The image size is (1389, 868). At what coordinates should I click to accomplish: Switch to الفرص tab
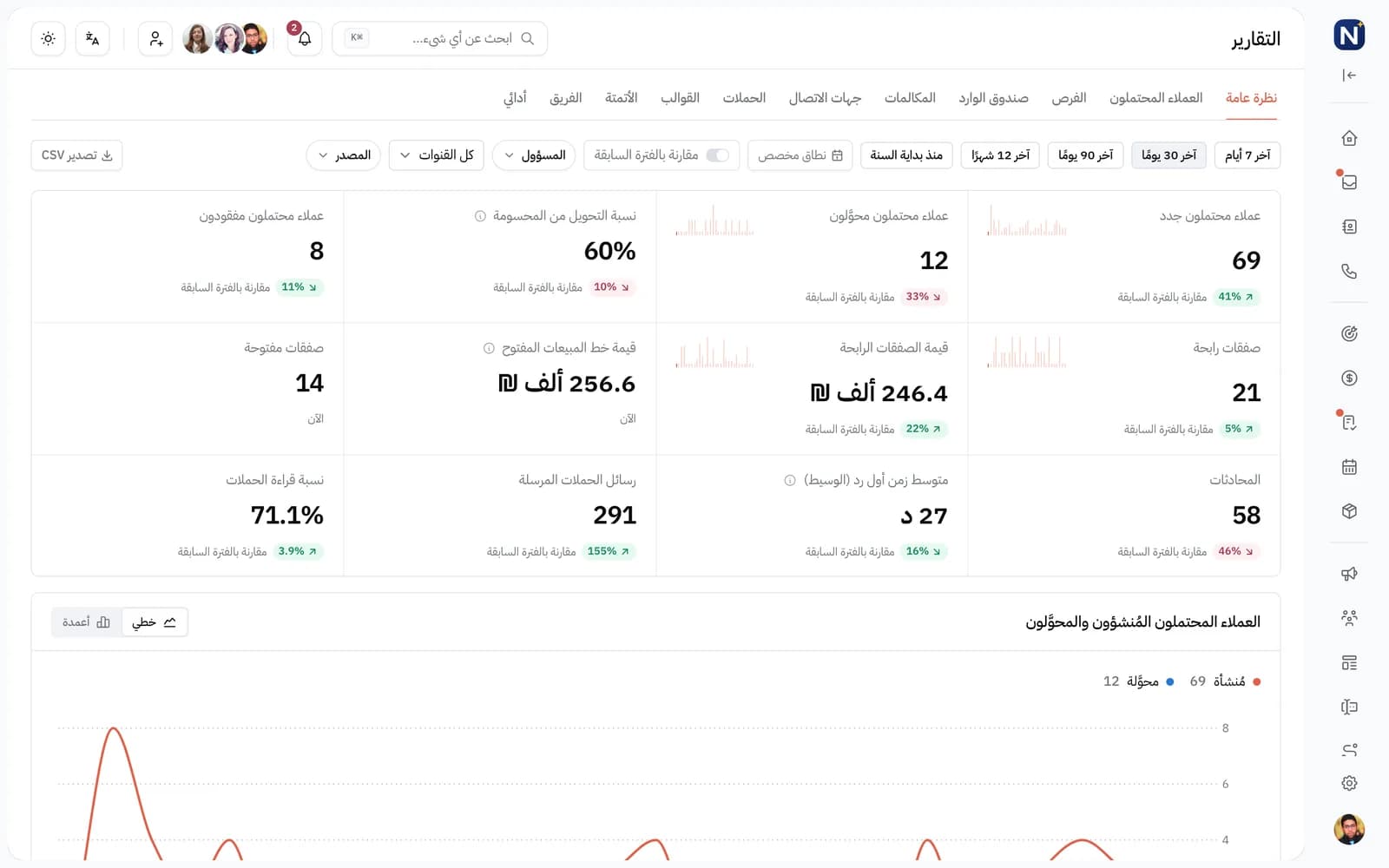(1069, 98)
